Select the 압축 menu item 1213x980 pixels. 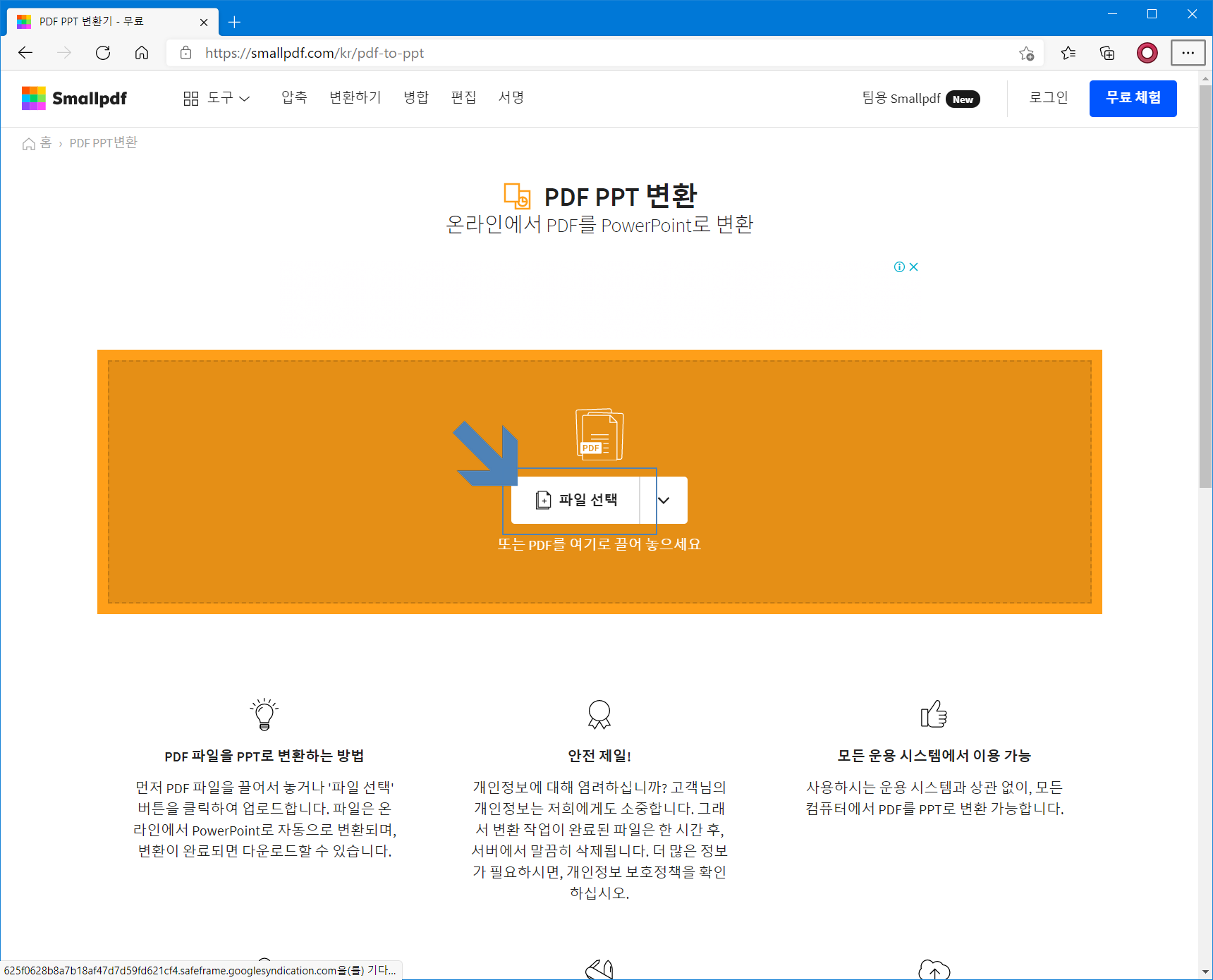click(294, 97)
